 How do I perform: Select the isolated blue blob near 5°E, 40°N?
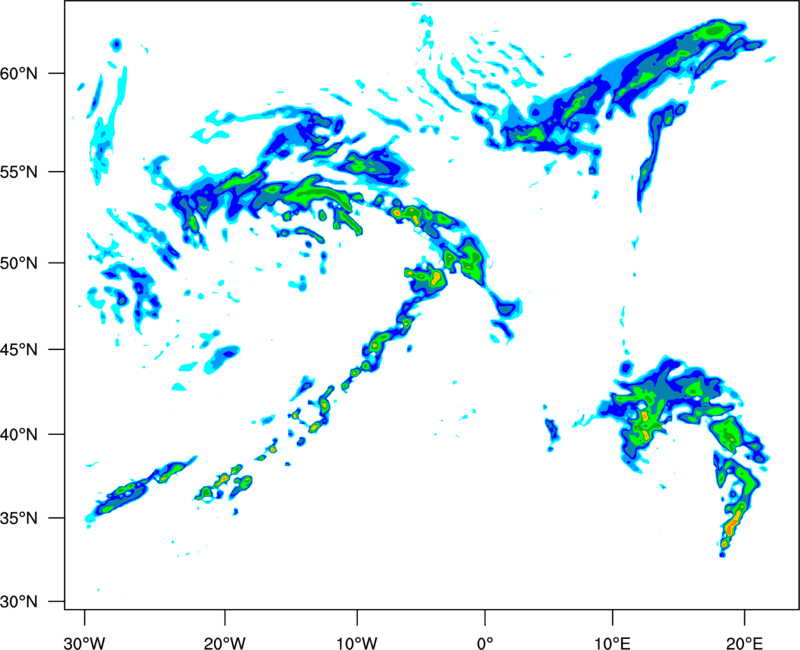click(551, 430)
